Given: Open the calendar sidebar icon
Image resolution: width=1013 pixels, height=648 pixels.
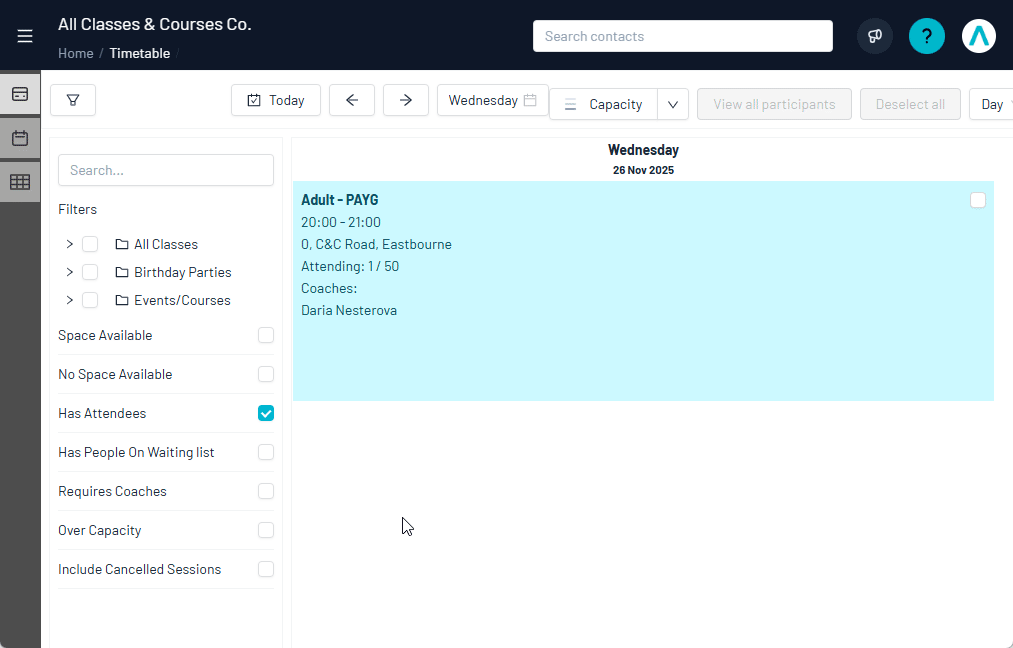Looking at the screenshot, I should pos(20,138).
